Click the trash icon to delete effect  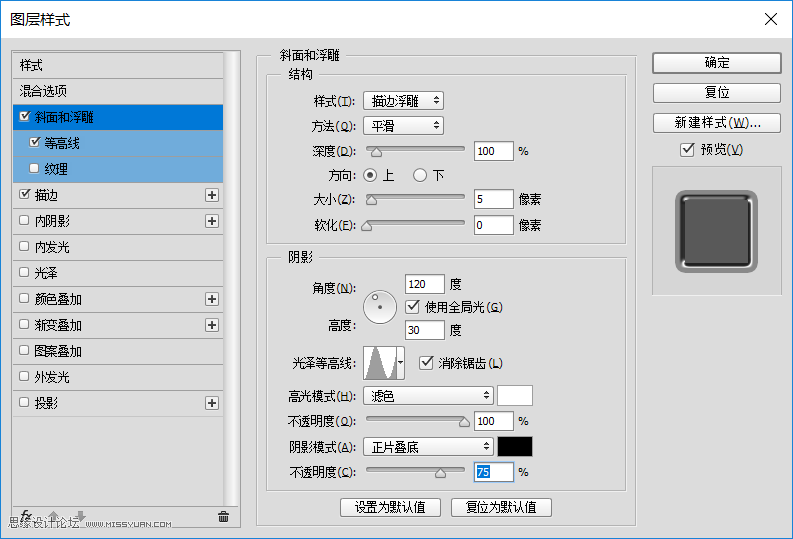[223, 517]
